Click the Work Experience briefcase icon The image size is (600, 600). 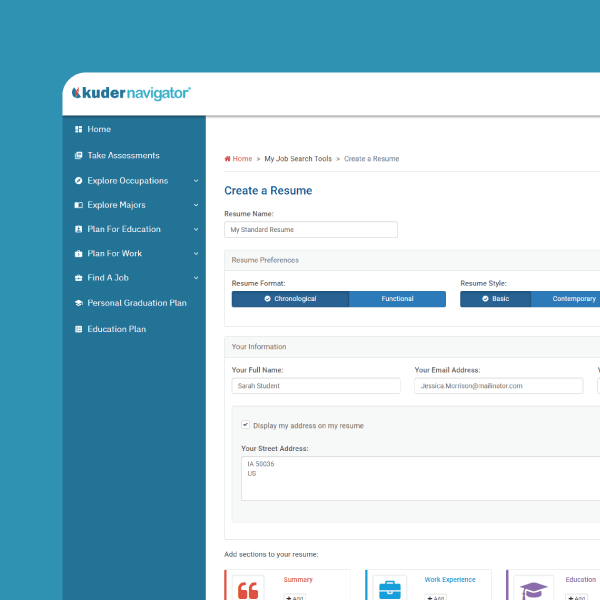390,589
